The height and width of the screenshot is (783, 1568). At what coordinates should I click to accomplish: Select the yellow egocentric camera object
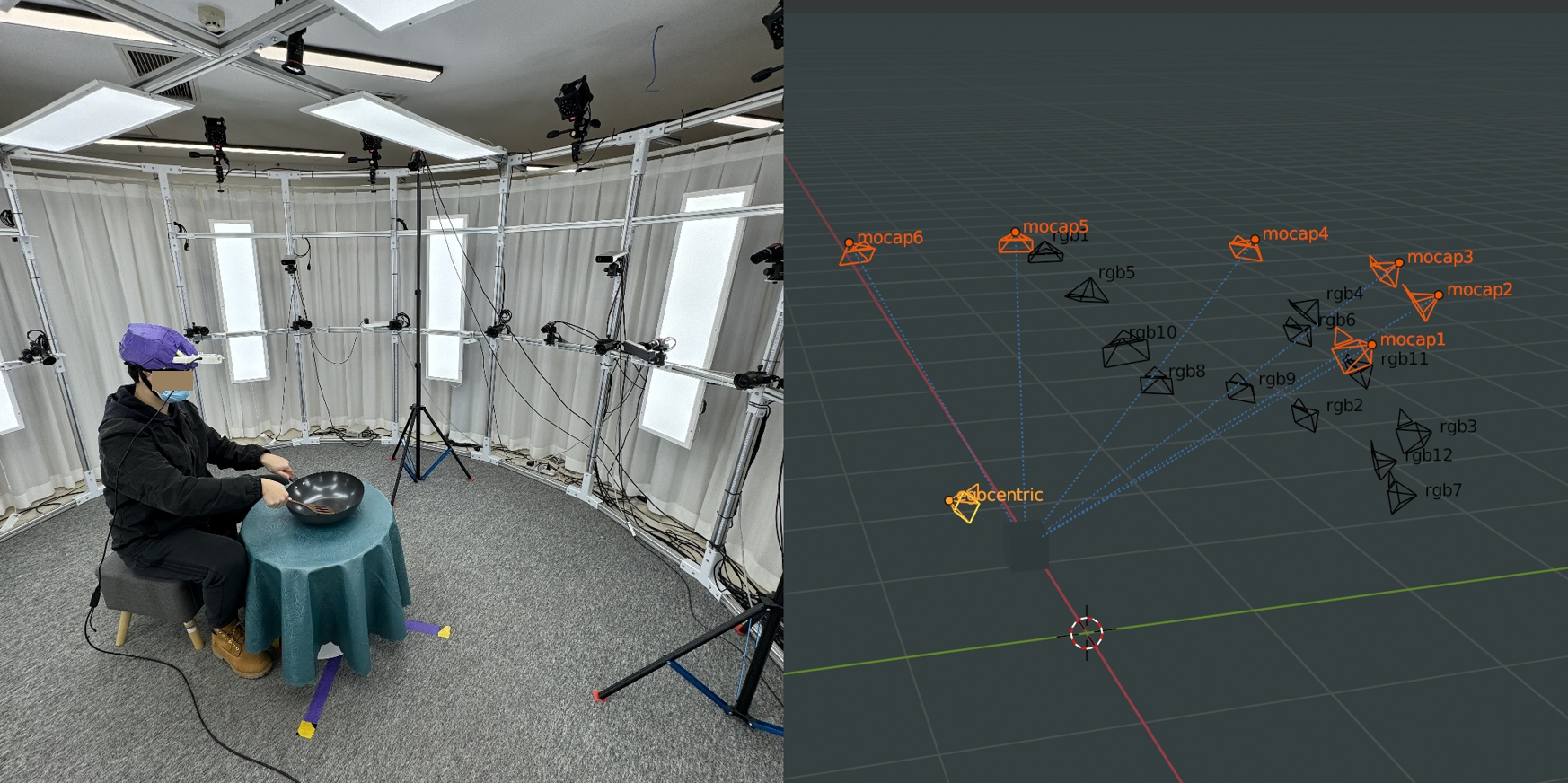(965, 504)
